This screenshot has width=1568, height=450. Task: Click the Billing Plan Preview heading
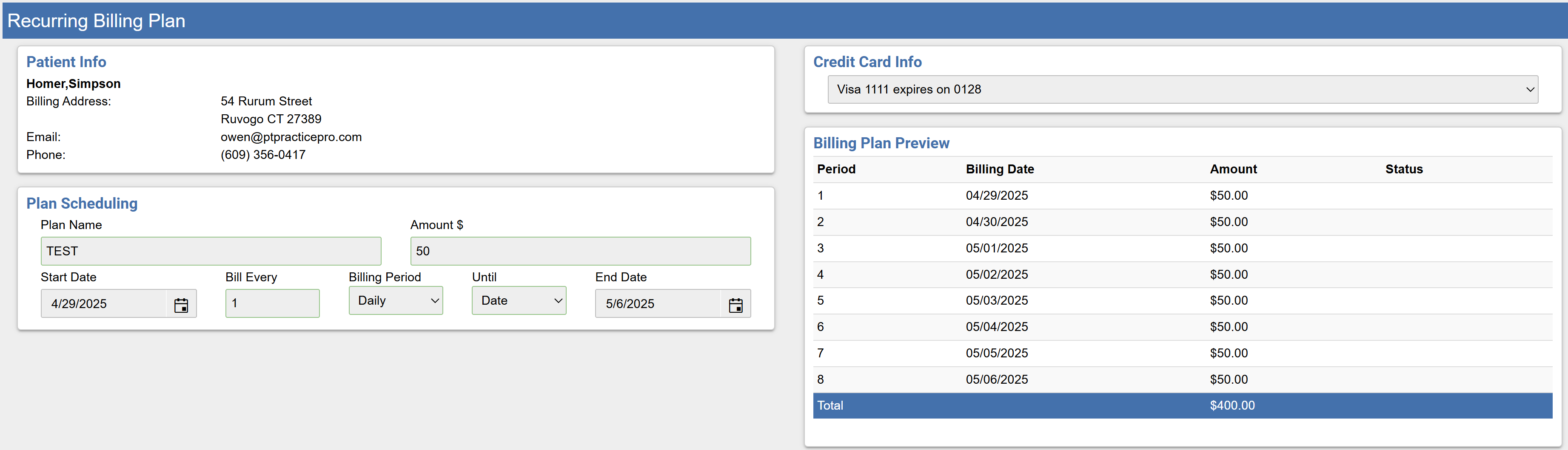click(x=882, y=143)
